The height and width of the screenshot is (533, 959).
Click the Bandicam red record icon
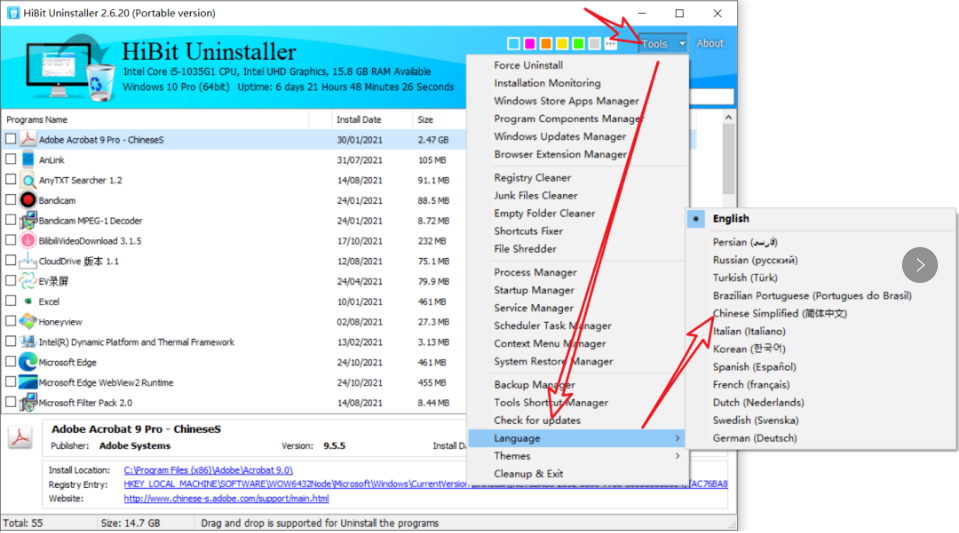tap(28, 200)
